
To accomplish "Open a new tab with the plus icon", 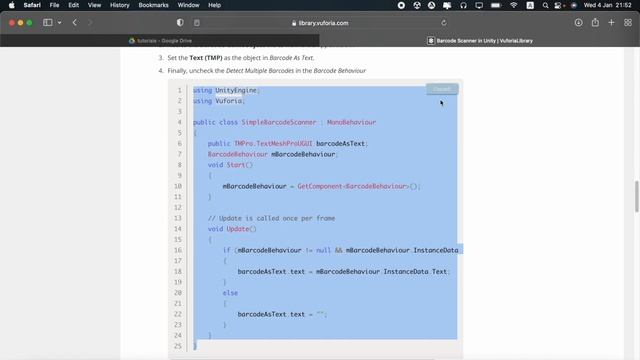I will tap(611, 23).
